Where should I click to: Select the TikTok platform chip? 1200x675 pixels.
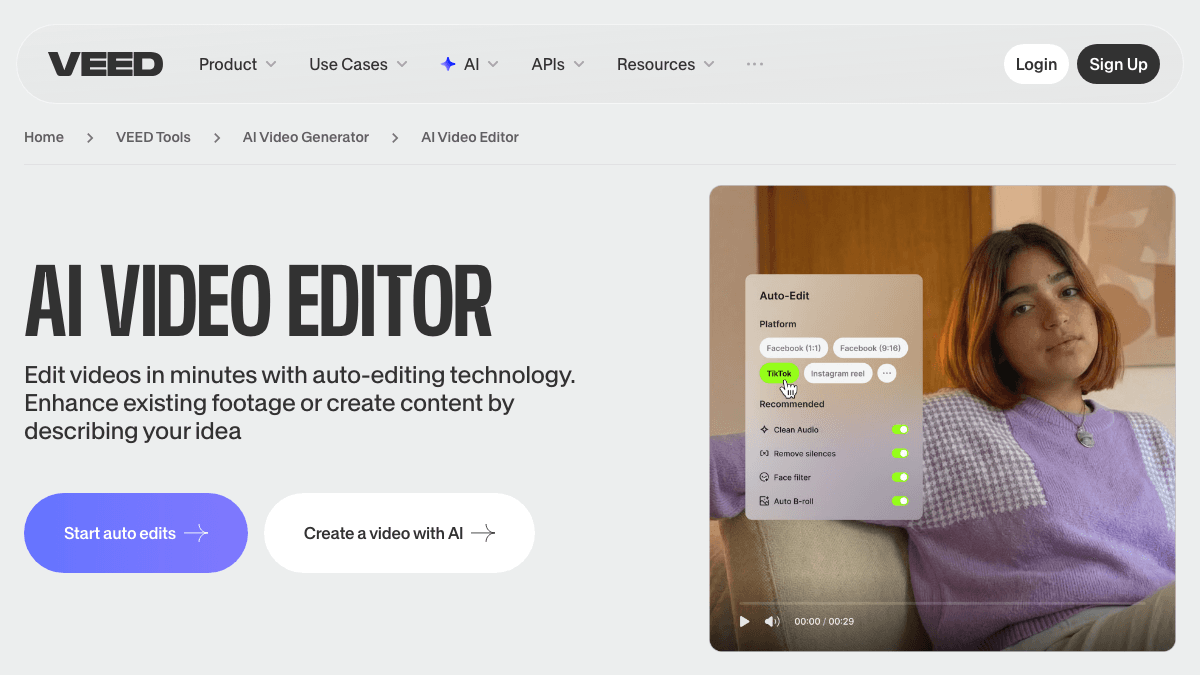click(x=779, y=373)
